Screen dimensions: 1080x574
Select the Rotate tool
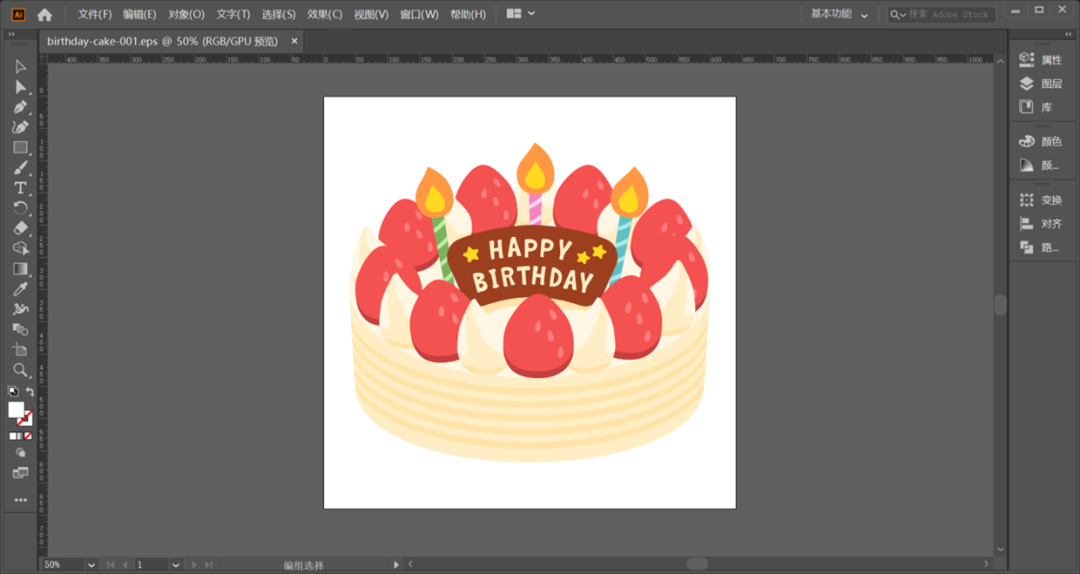click(x=20, y=208)
